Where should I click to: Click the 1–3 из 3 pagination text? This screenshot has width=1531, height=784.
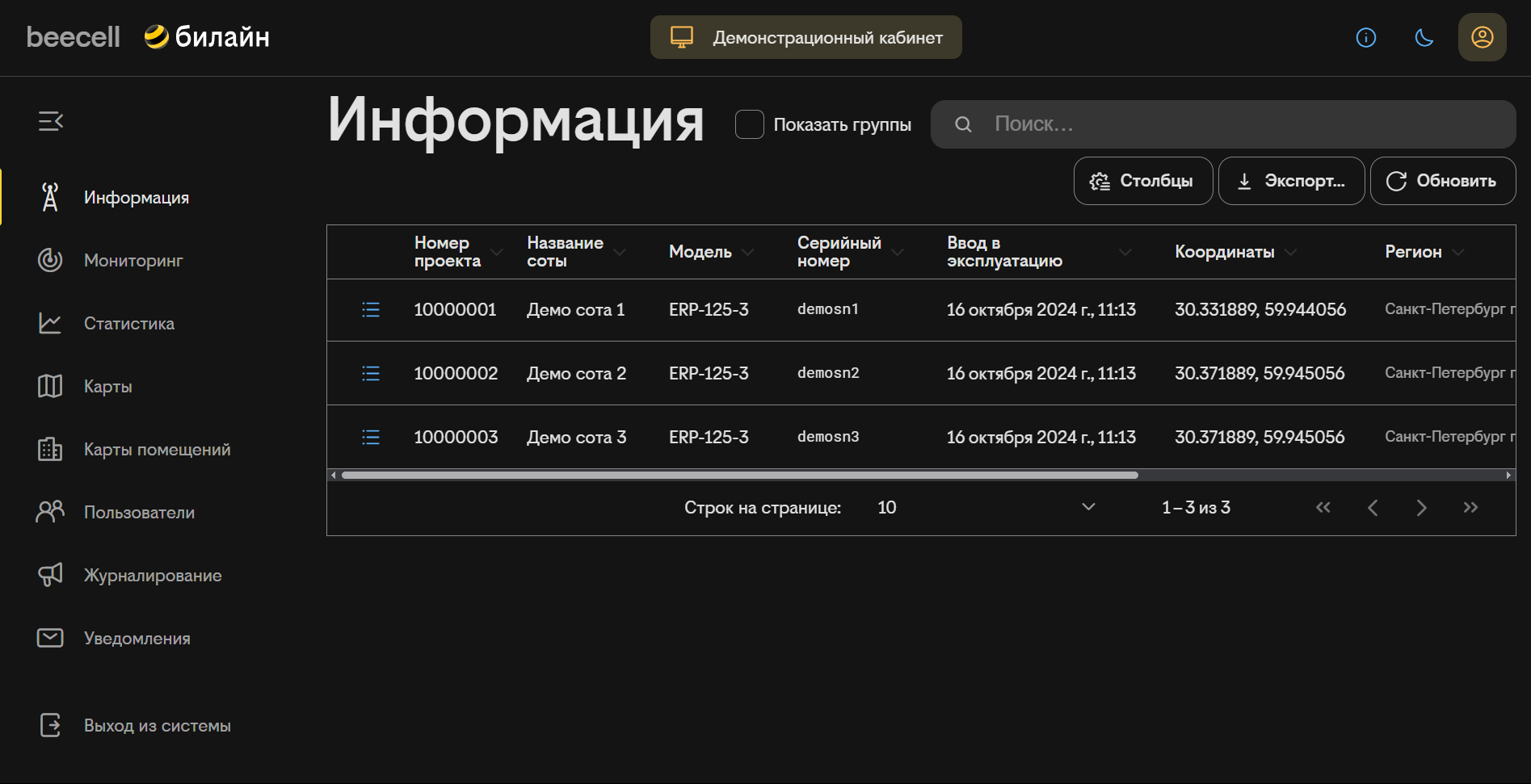click(1196, 507)
